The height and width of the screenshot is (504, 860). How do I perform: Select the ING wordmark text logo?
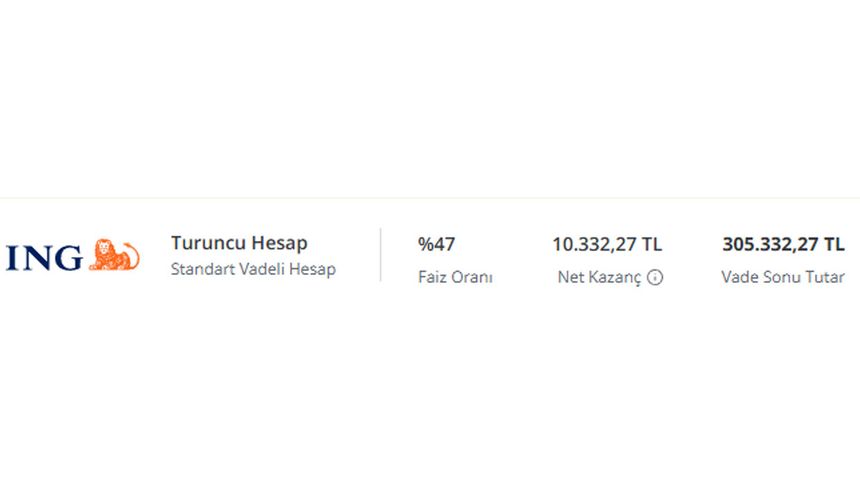pos(44,258)
